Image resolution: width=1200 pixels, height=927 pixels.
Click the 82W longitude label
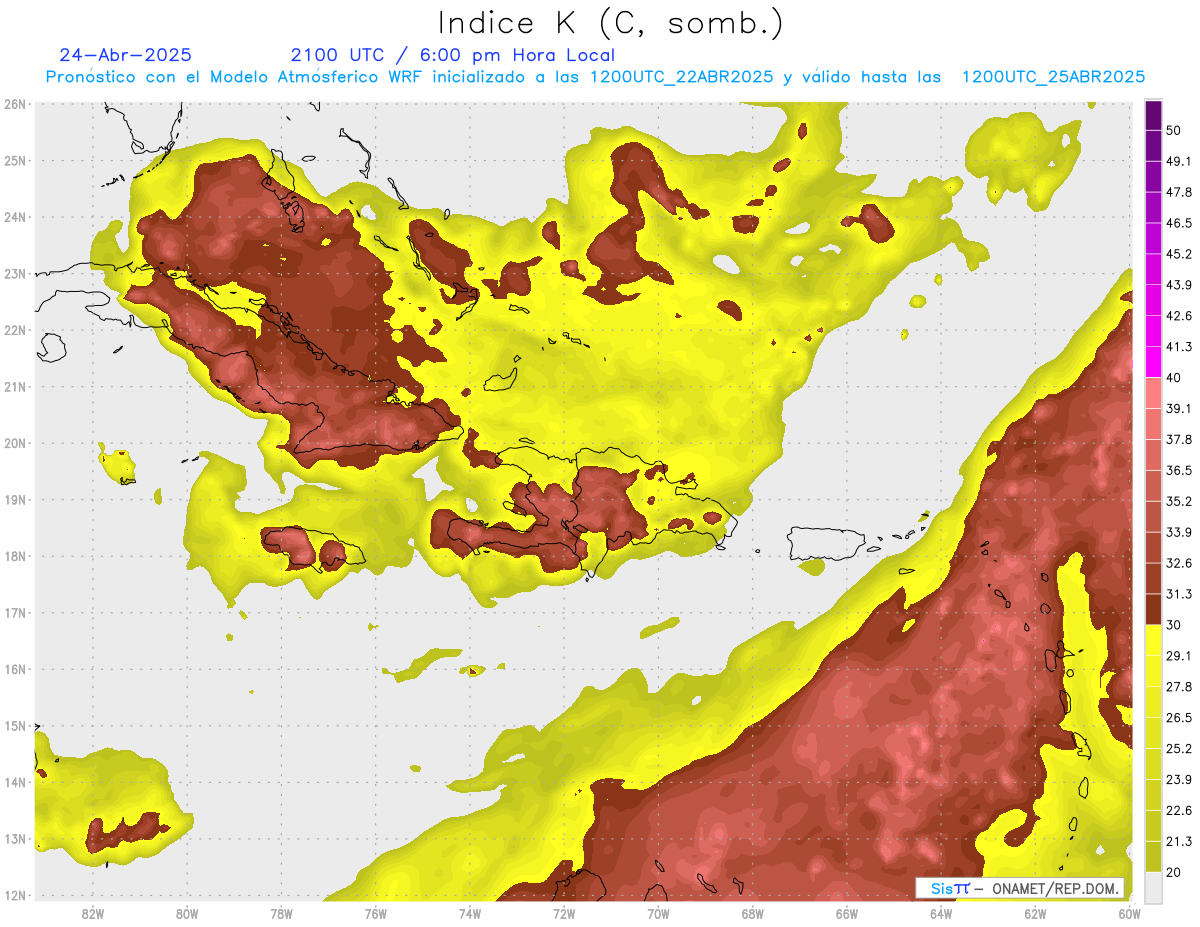point(93,914)
